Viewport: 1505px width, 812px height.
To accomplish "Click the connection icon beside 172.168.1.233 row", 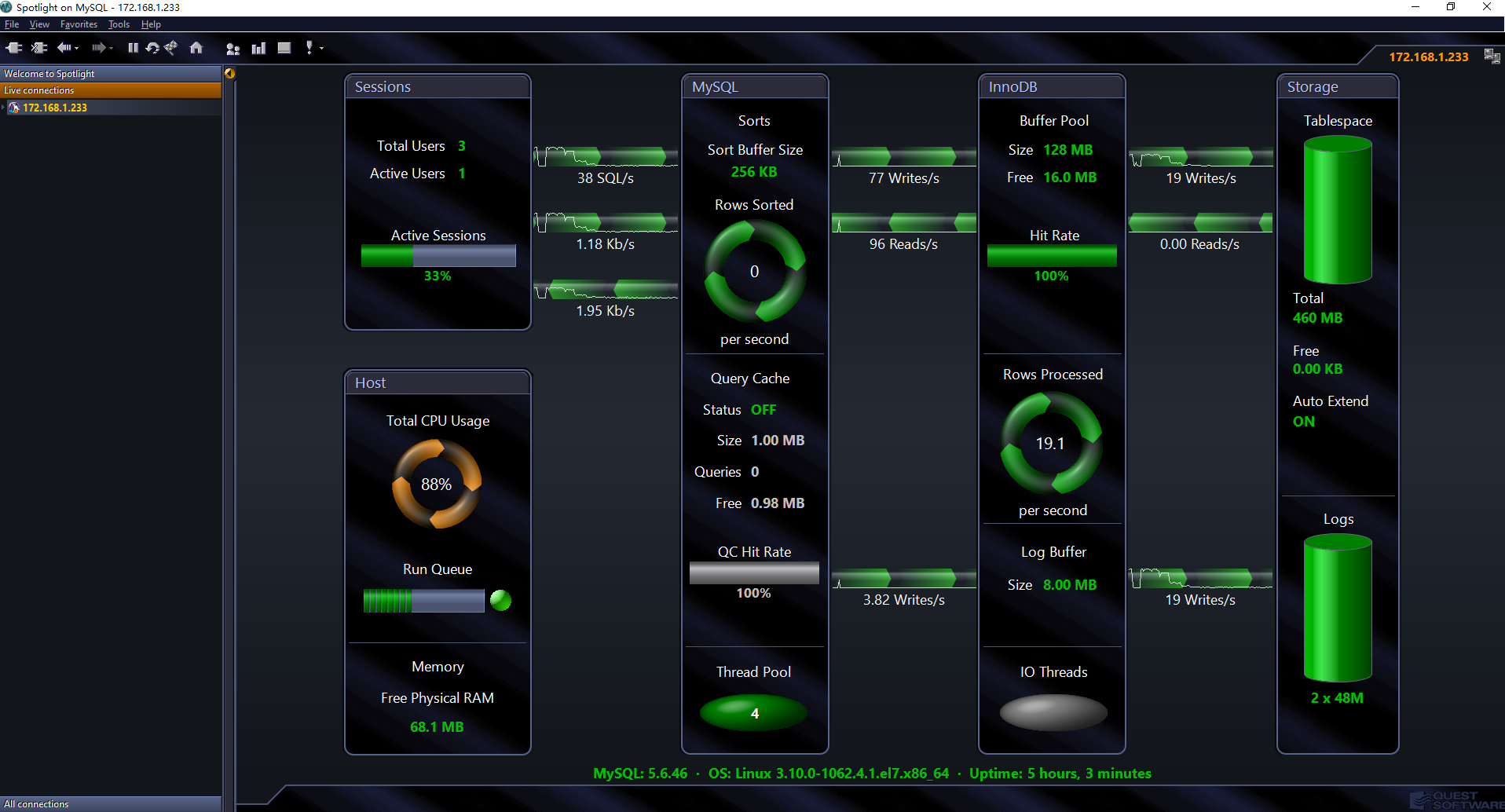I will pos(14,108).
